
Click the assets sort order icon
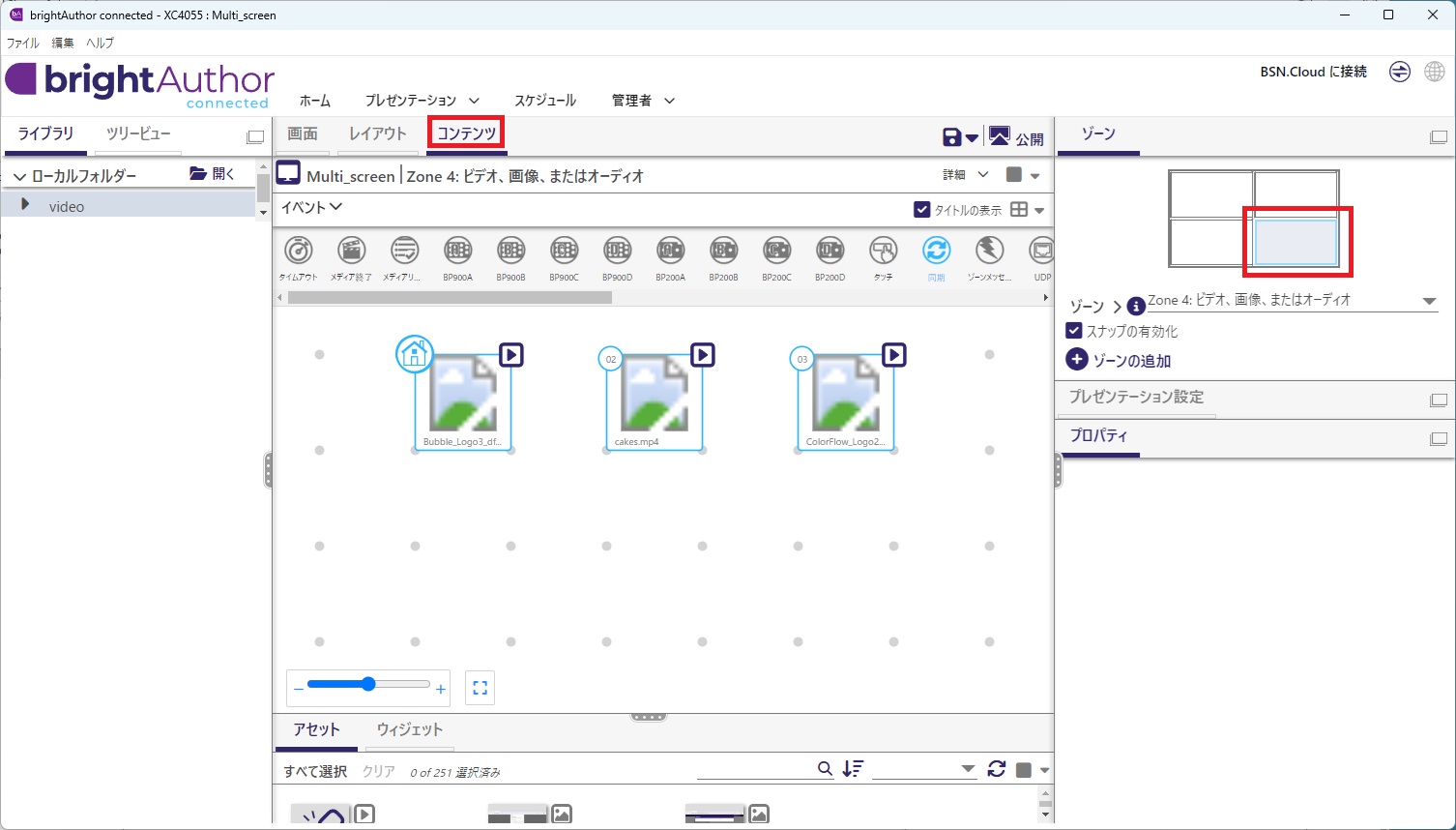point(853,768)
